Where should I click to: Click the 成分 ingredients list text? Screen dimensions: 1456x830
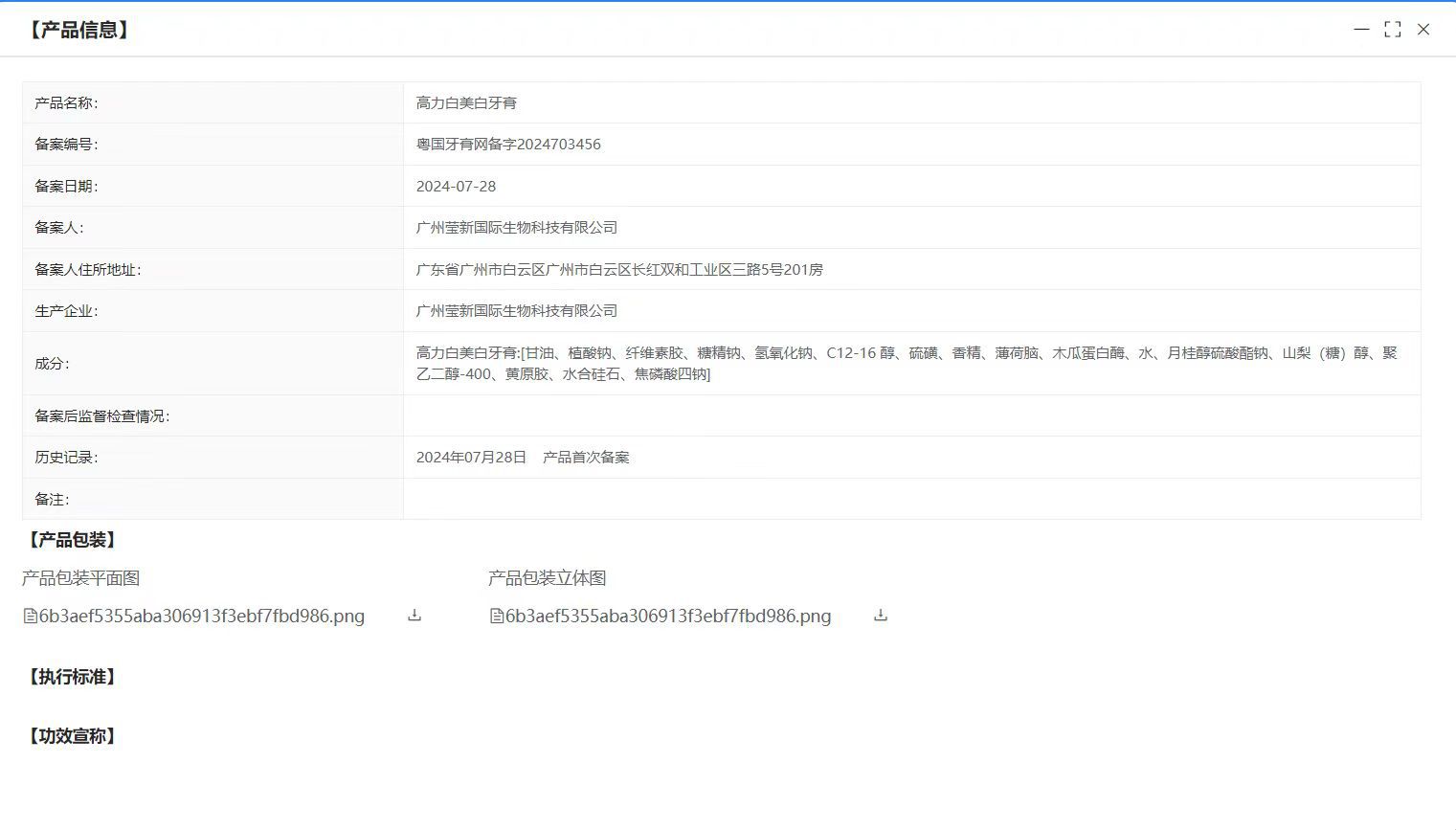(x=907, y=364)
